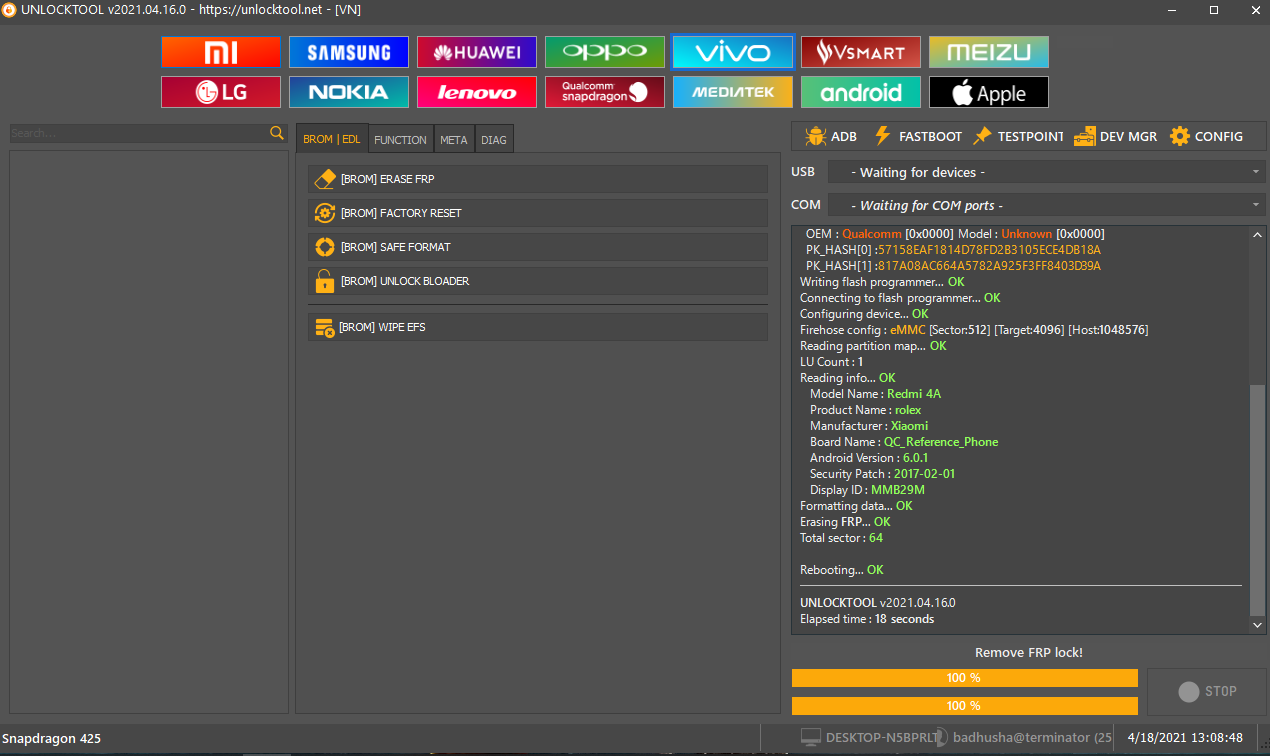This screenshot has height=756, width=1270.
Task: Run [BROM] UNLOCK BLOADER
Action: tap(538, 281)
